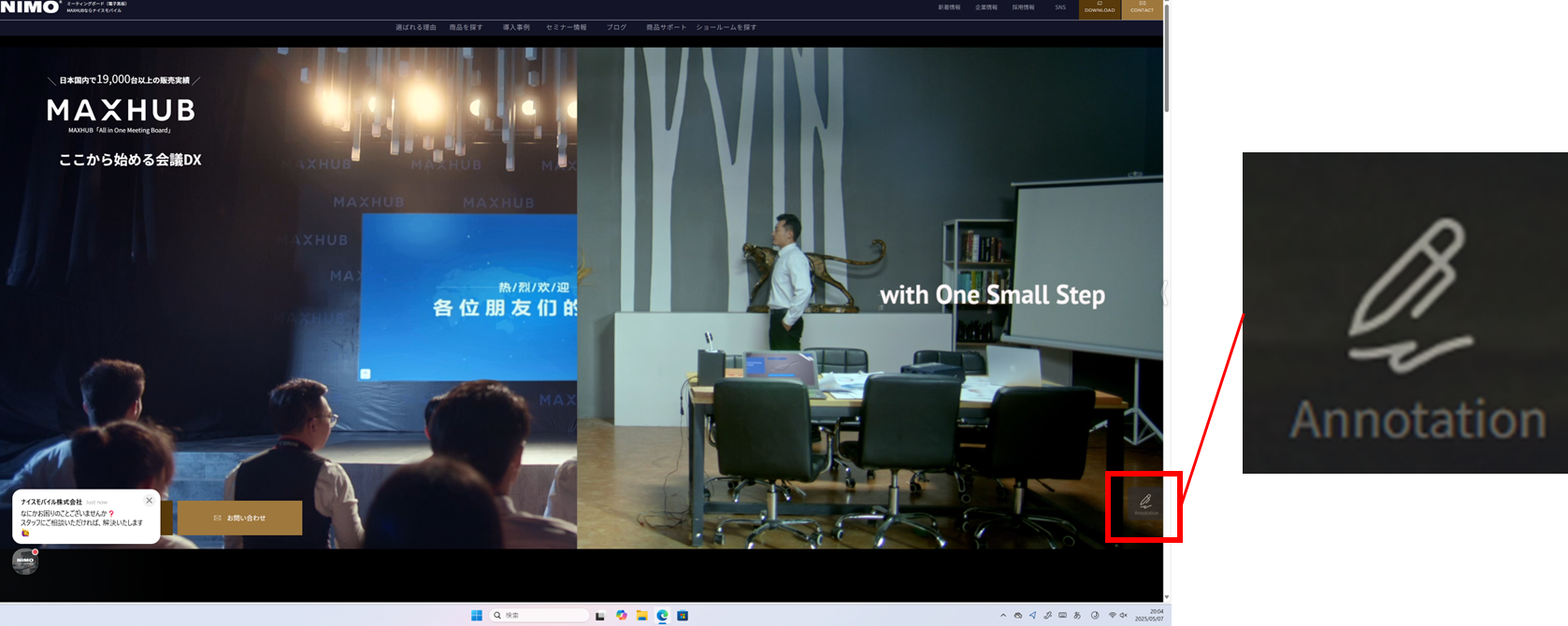The width and height of the screenshot is (1568, 626).
Task: Open the CONTACT button in the header
Action: click(1142, 8)
